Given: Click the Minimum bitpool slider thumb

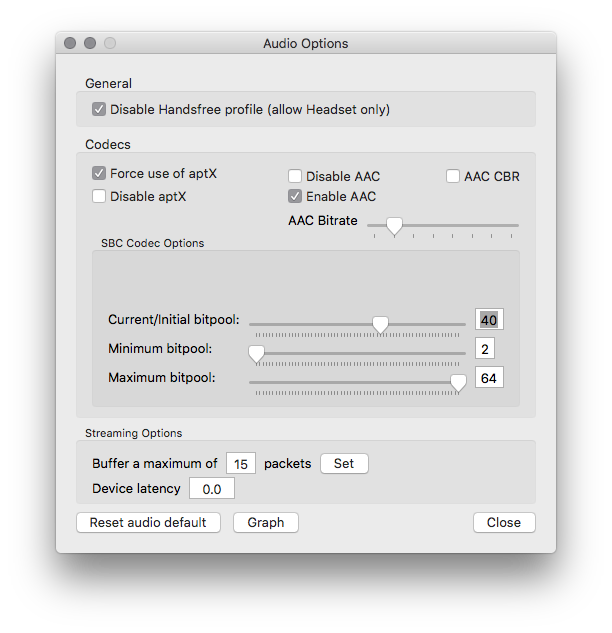Looking at the screenshot, I should tap(256, 354).
